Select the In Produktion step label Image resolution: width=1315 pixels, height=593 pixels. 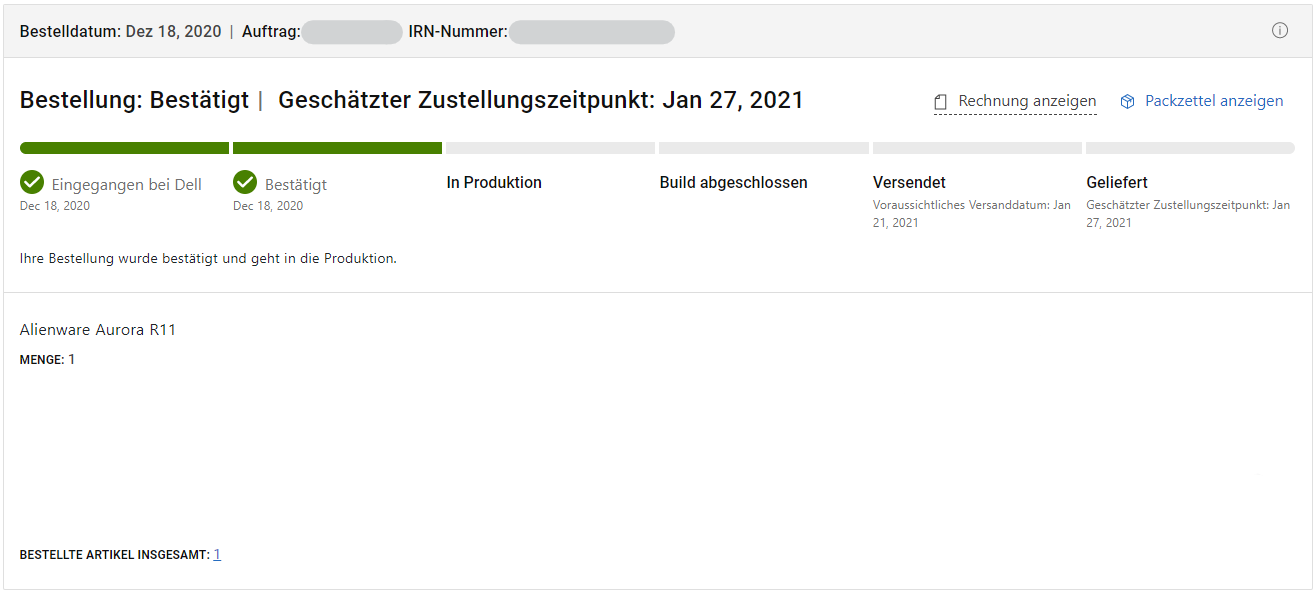pos(494,183)
